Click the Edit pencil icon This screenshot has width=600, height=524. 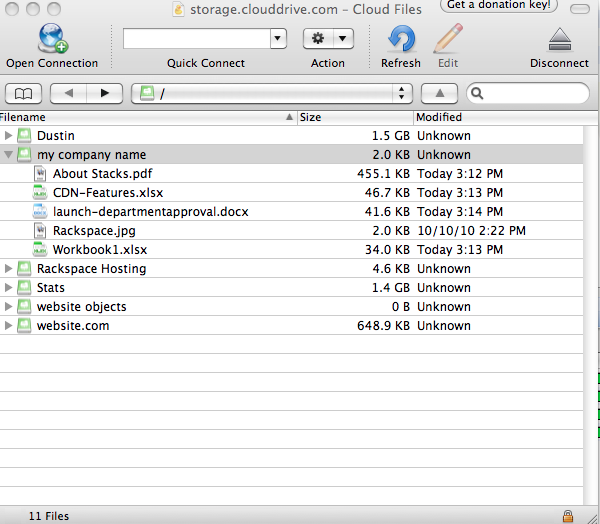(x=448, y=38)
